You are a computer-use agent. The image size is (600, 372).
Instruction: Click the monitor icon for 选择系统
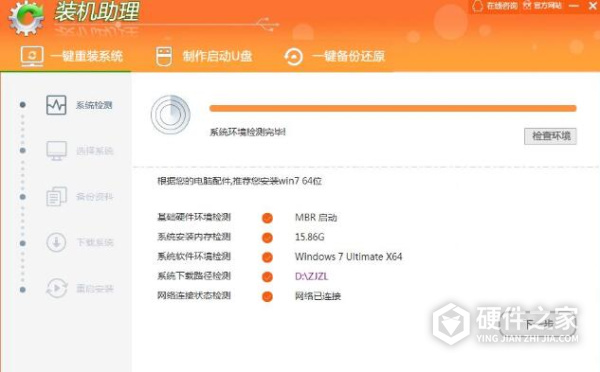(56, 150)
